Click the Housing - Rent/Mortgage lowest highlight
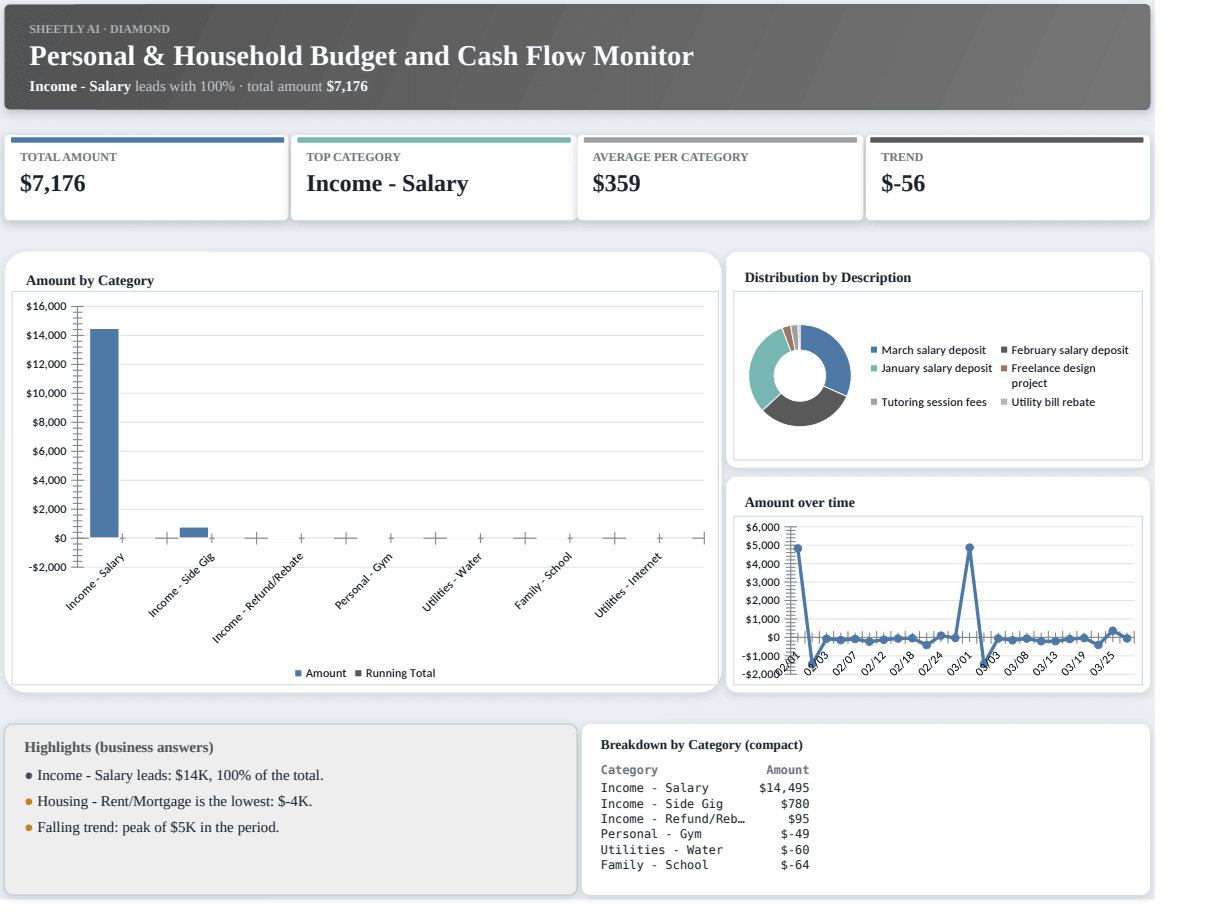Screen dimensions: 1227x922 coord(169,801)
